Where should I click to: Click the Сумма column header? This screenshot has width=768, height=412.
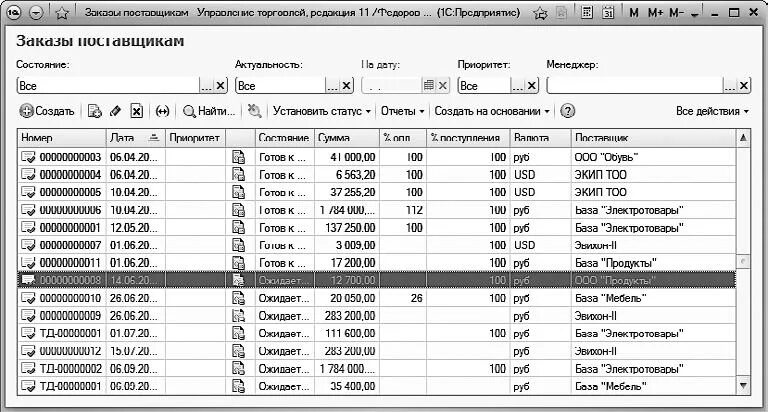click(347, 138)
